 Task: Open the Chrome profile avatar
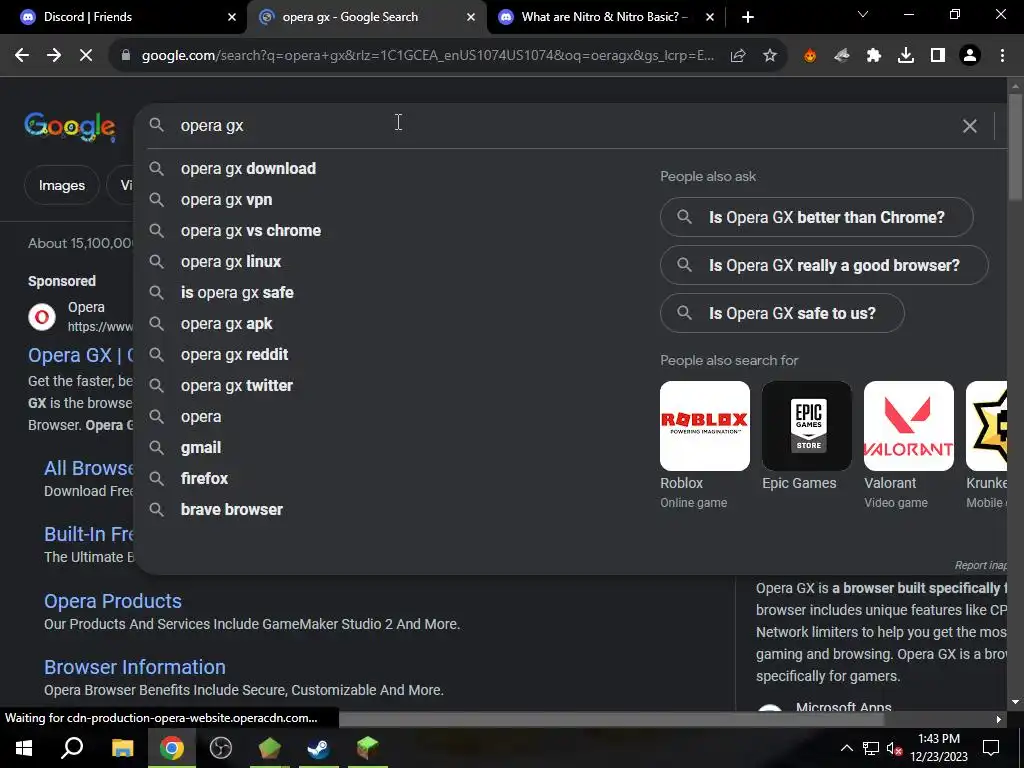[x=970, y=56]
